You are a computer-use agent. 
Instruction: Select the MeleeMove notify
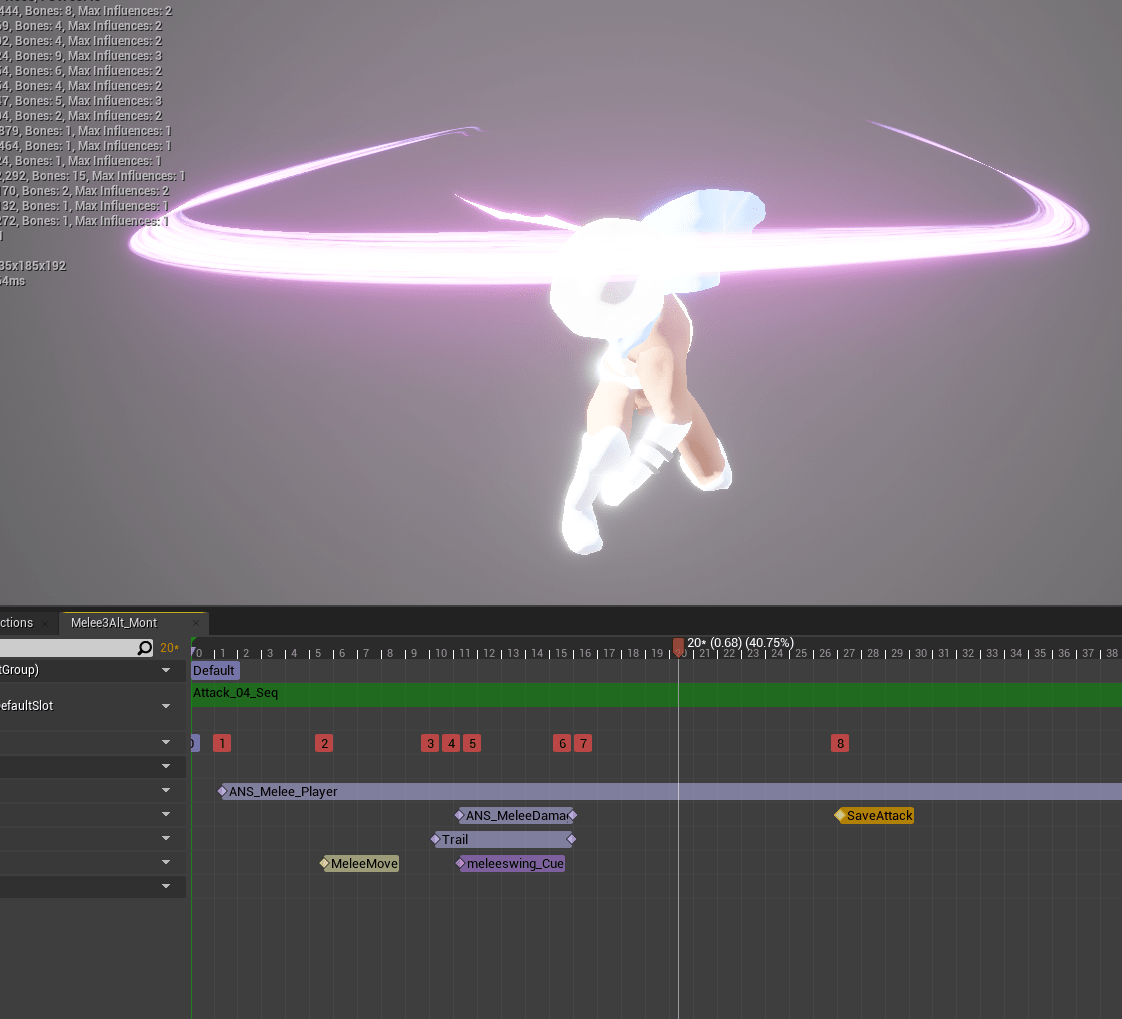[364, 864]
